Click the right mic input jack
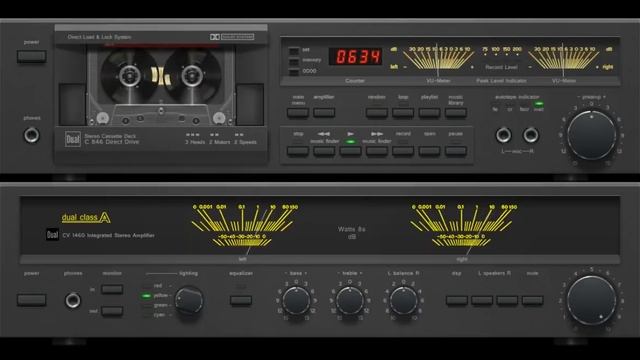 pos(531,135)
